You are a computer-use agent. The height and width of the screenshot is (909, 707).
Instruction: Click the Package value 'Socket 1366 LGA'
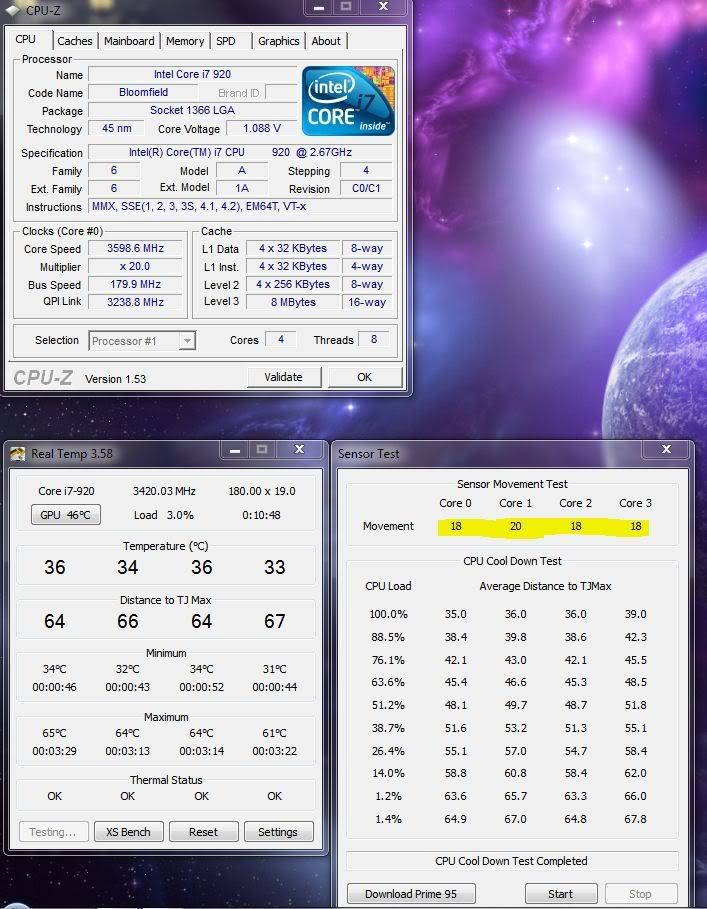coord(192,110)
